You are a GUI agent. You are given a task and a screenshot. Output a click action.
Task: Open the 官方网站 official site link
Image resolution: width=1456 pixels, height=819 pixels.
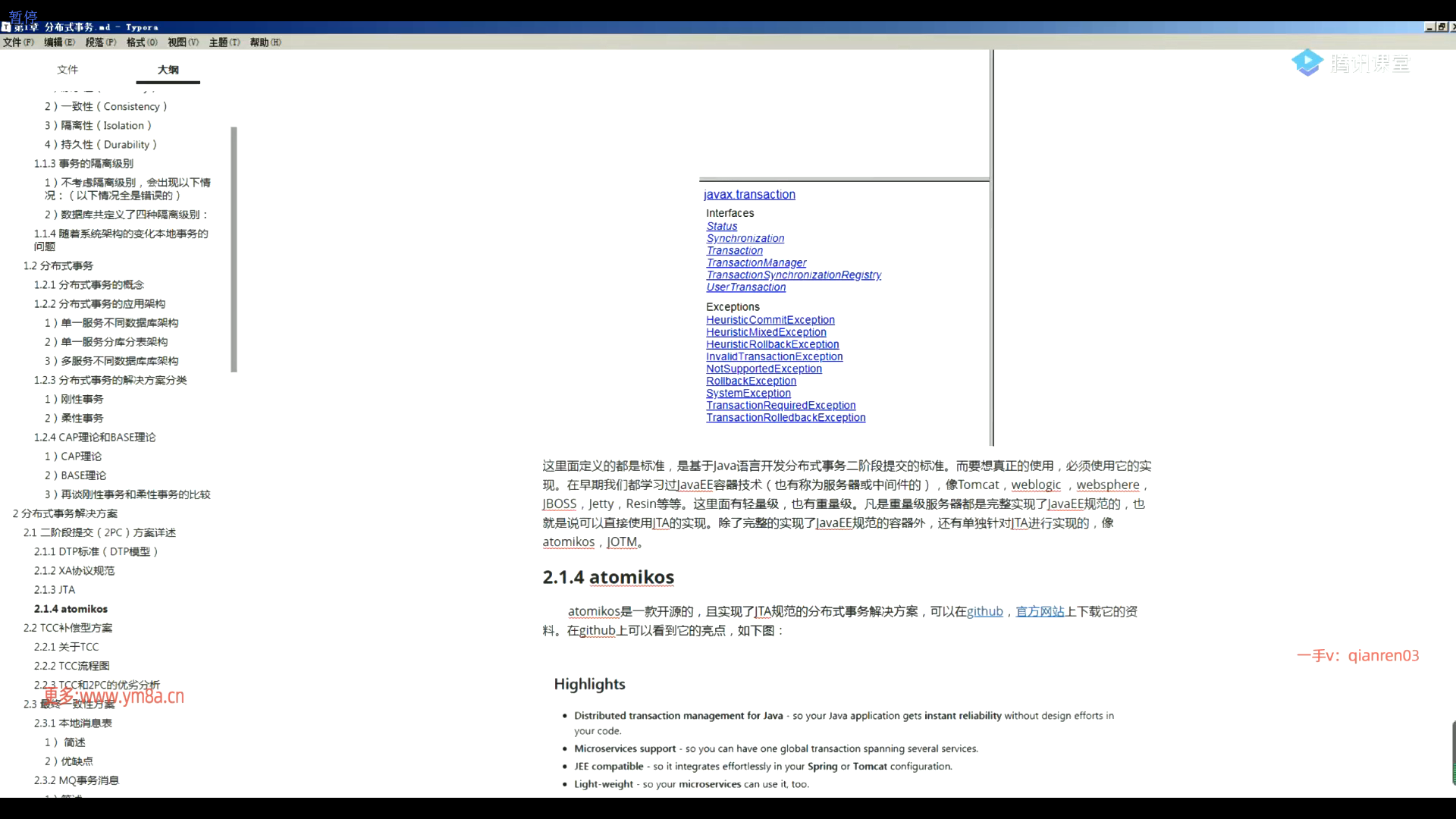pos(1040,611)
